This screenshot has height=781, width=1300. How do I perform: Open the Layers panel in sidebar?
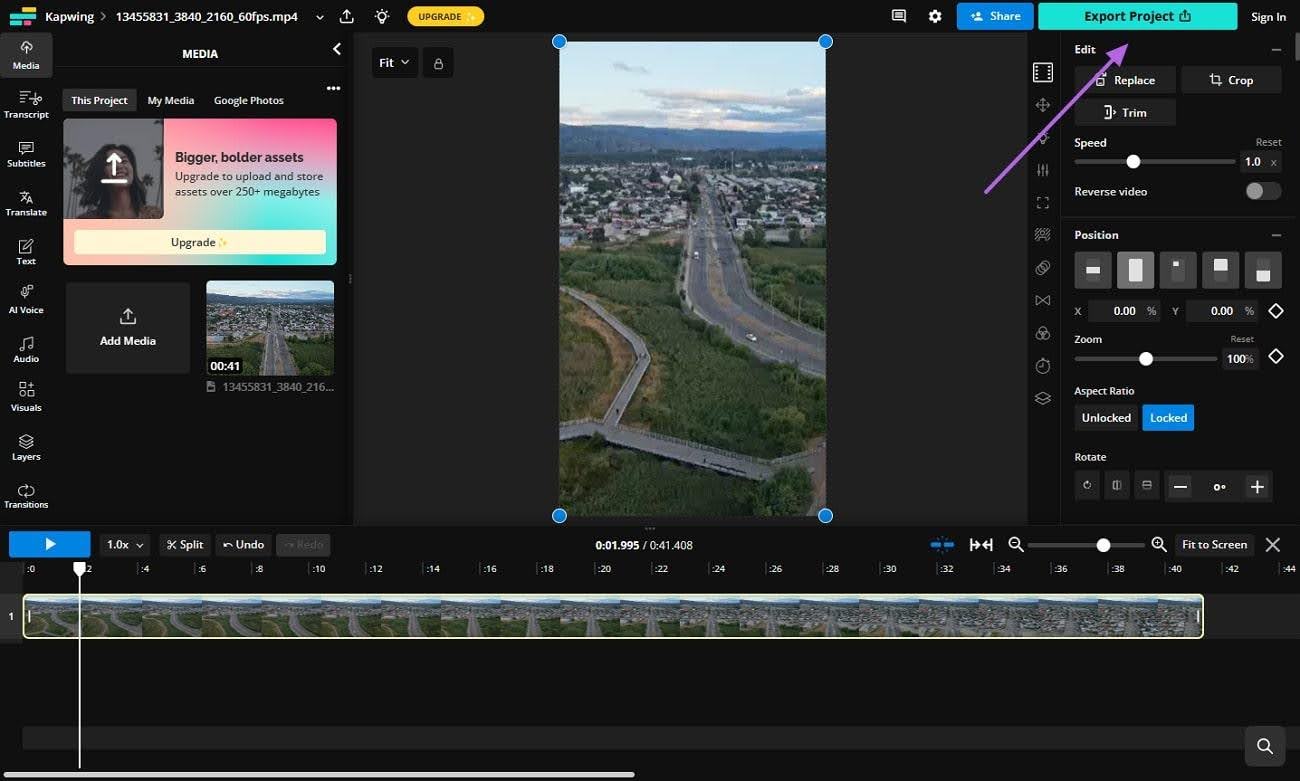click(x=26, y=446)
